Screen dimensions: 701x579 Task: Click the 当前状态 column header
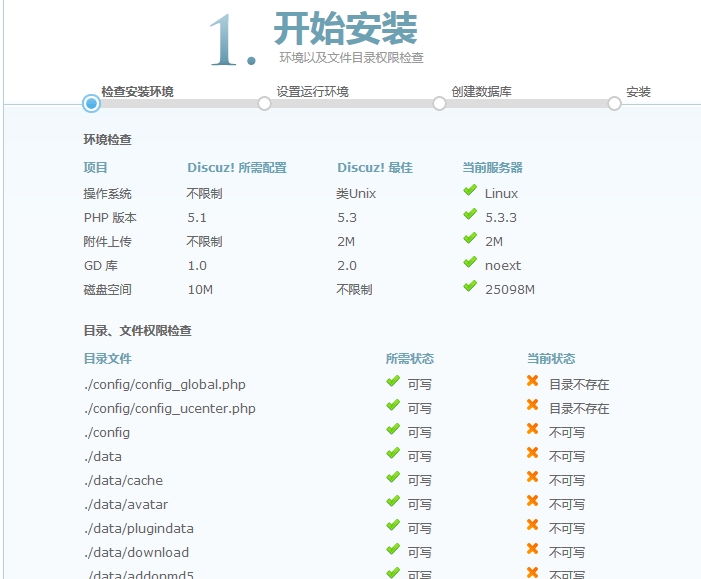click(551, 359)
